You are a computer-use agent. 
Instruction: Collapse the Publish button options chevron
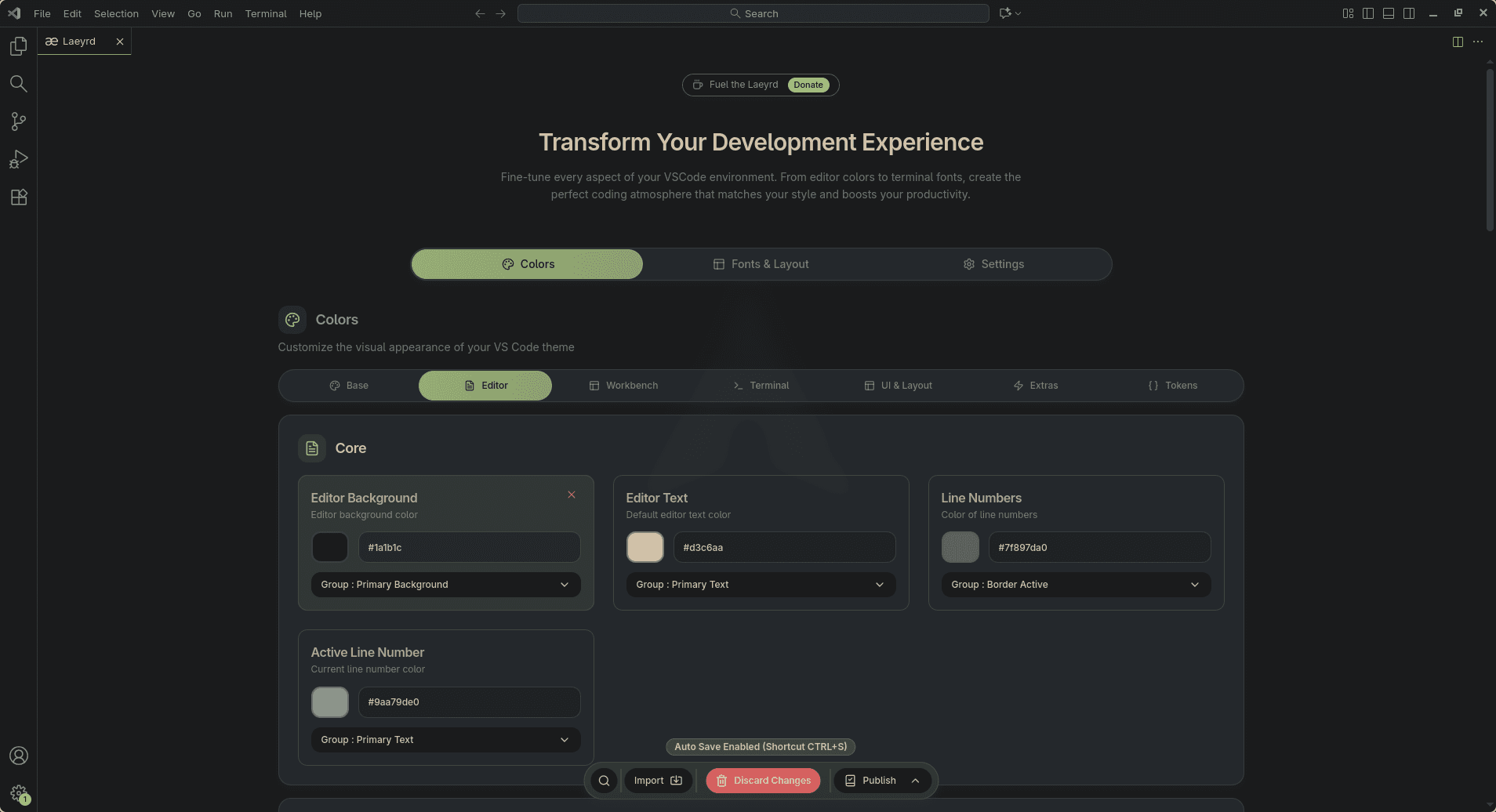(x=915, y=780)
